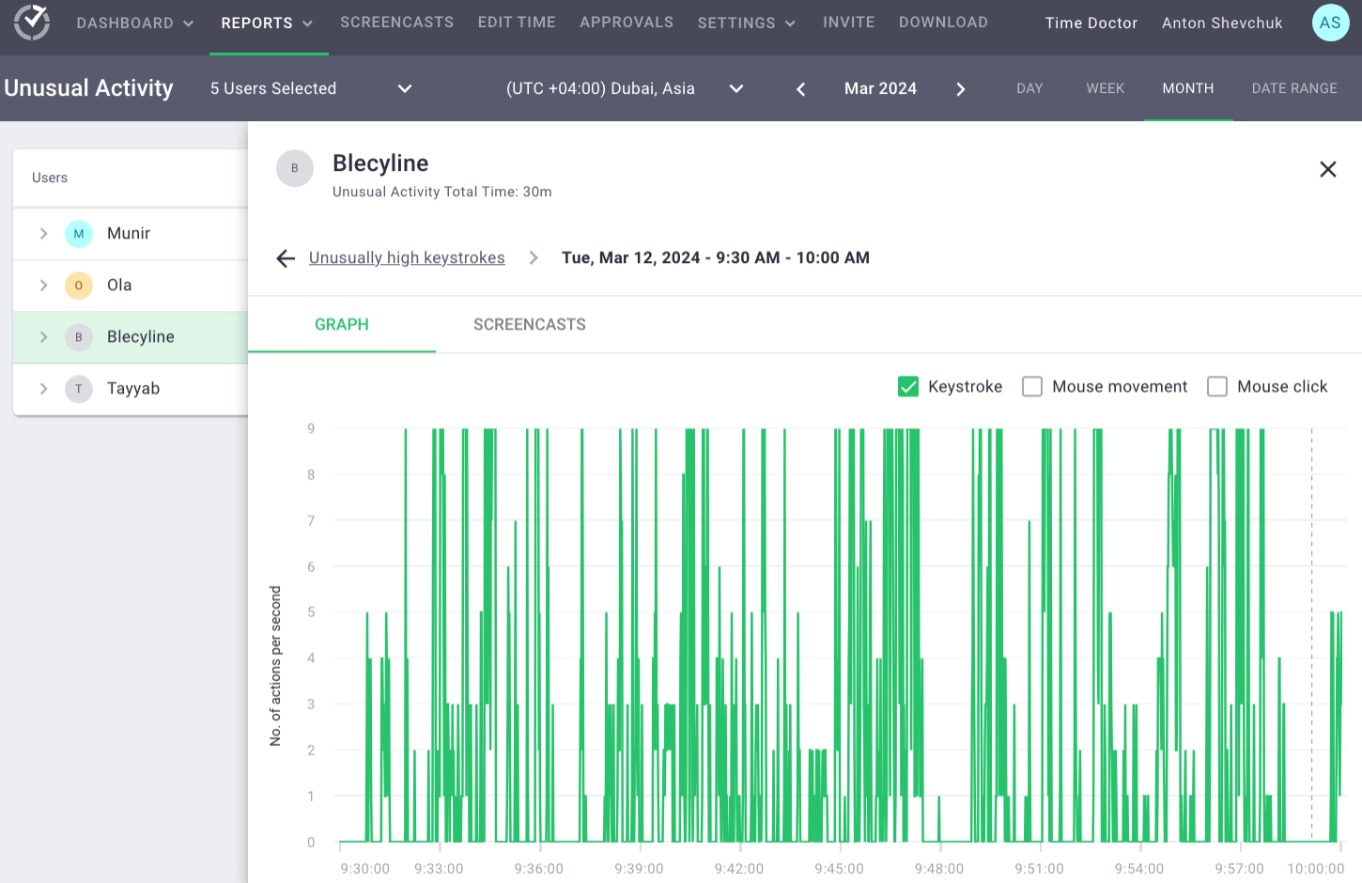Switch to the Screencasts tab
This screenshot has width=1362, height=883.
click(529, 324)
